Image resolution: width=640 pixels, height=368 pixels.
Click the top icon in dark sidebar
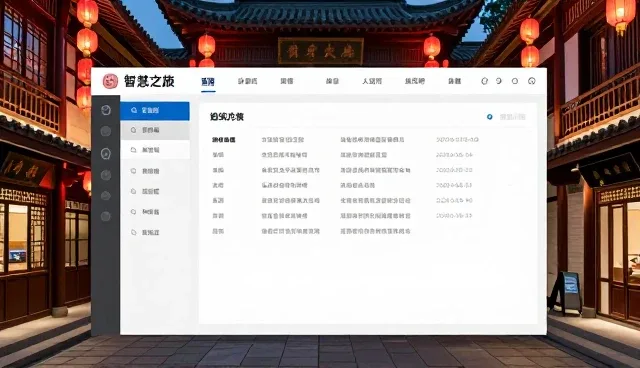point(106,110)
